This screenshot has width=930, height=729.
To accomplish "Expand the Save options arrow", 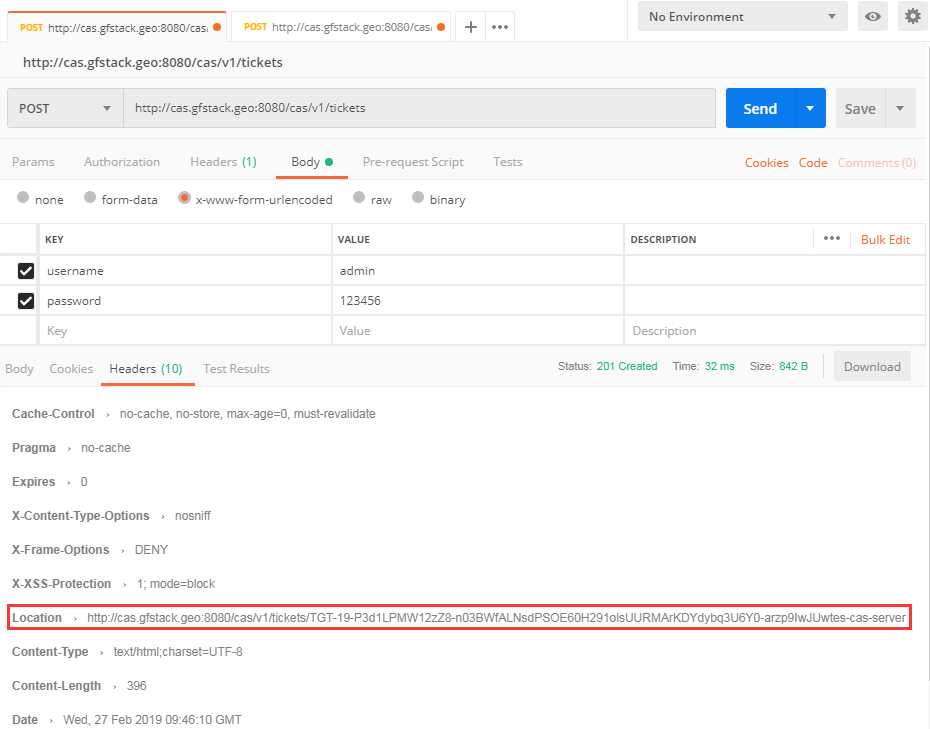I will [900, 109].
